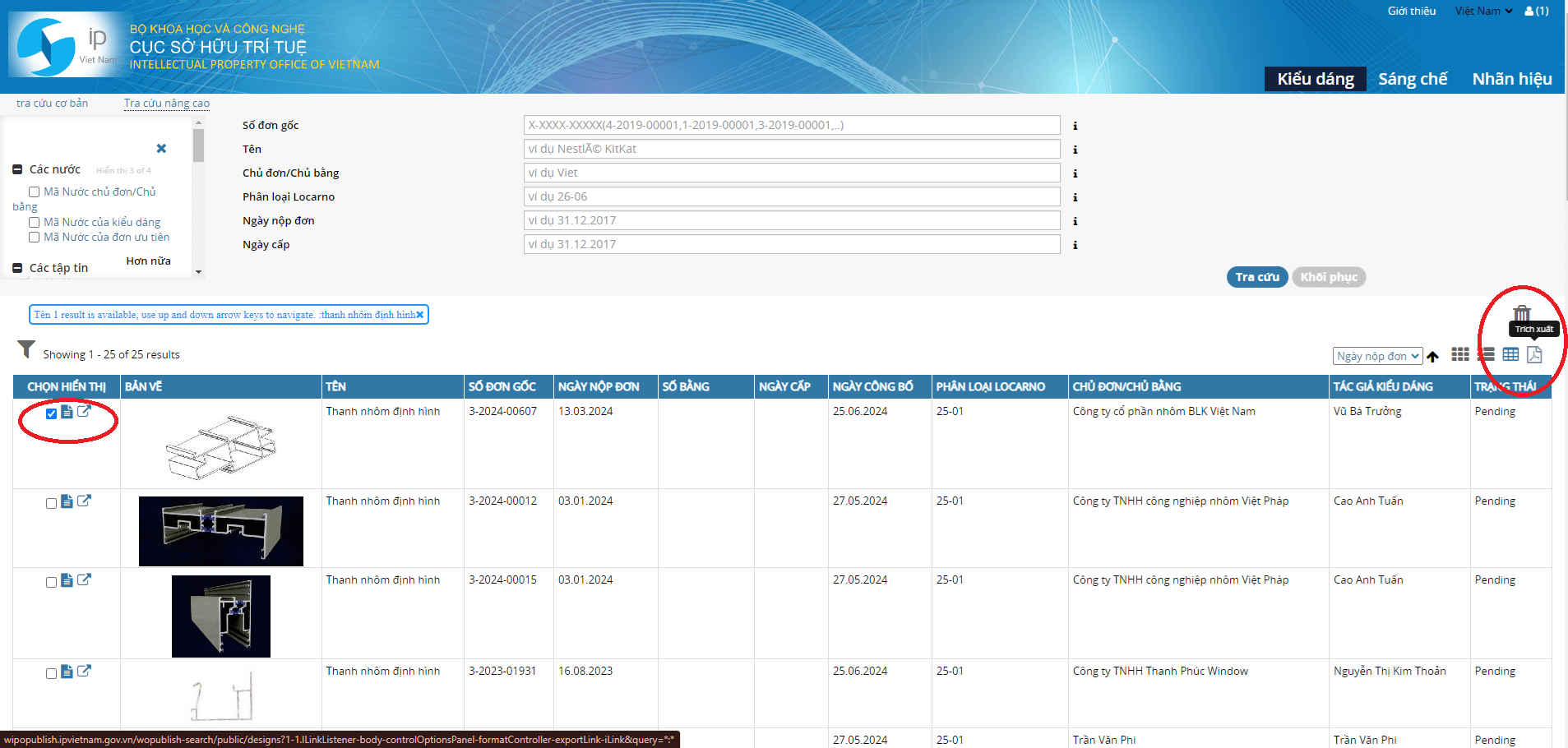Image resolution: width=1568 pixels, height=748 pixels.
Task: Switch to the Nhãn hiệu tab
Action: pos(1511,79)
